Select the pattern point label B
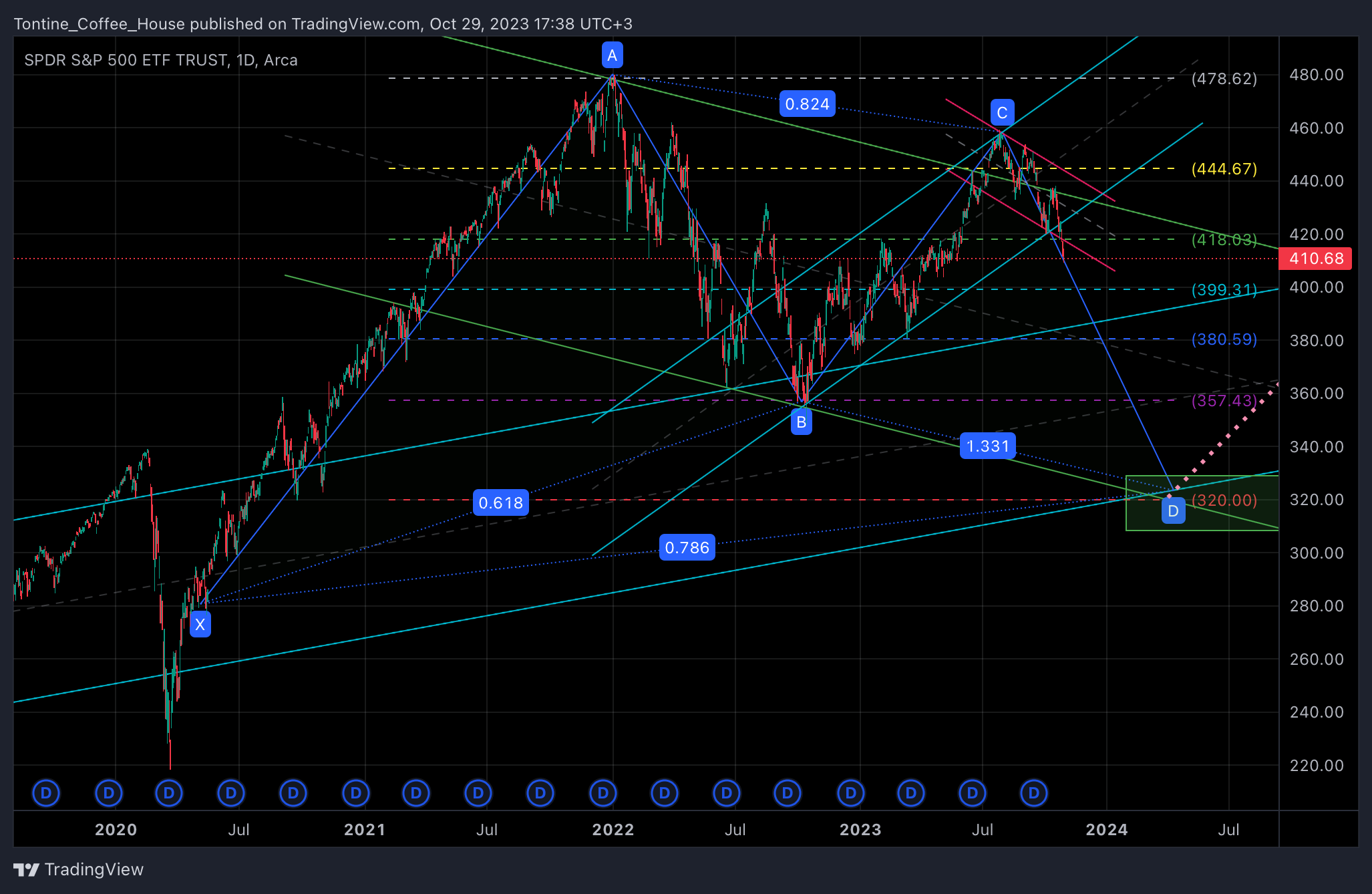 tap(801, 422)
